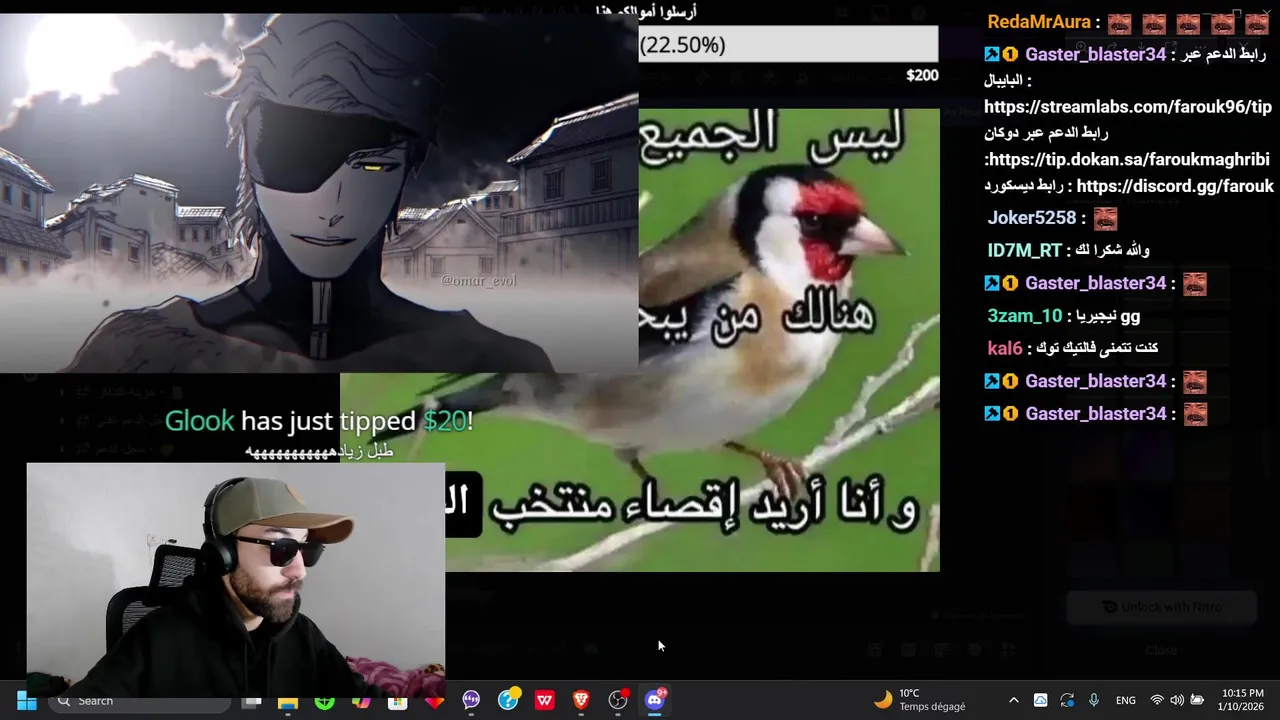Open the circular-arrows sync tray icon

coord(1067,701)
